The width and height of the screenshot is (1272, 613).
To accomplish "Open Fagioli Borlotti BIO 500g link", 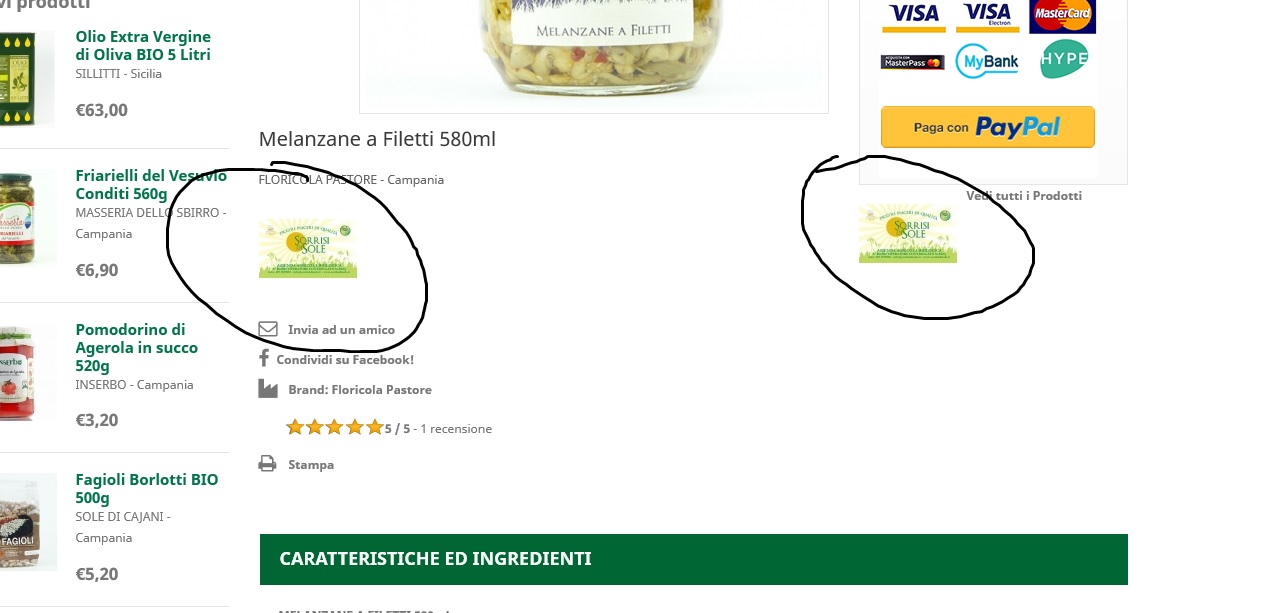I will pyautogui.click(x=147, y=489).
